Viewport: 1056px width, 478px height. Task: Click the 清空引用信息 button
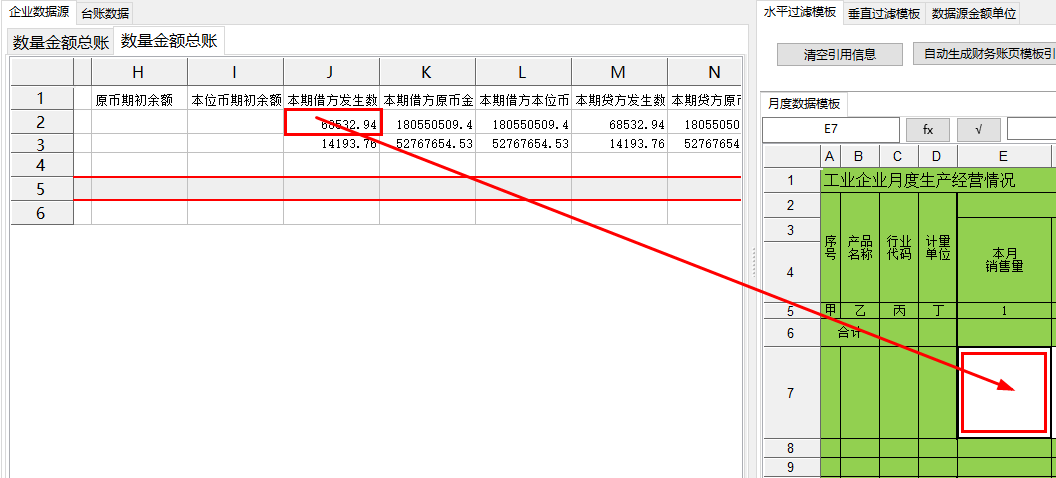[x=840, y=55]
